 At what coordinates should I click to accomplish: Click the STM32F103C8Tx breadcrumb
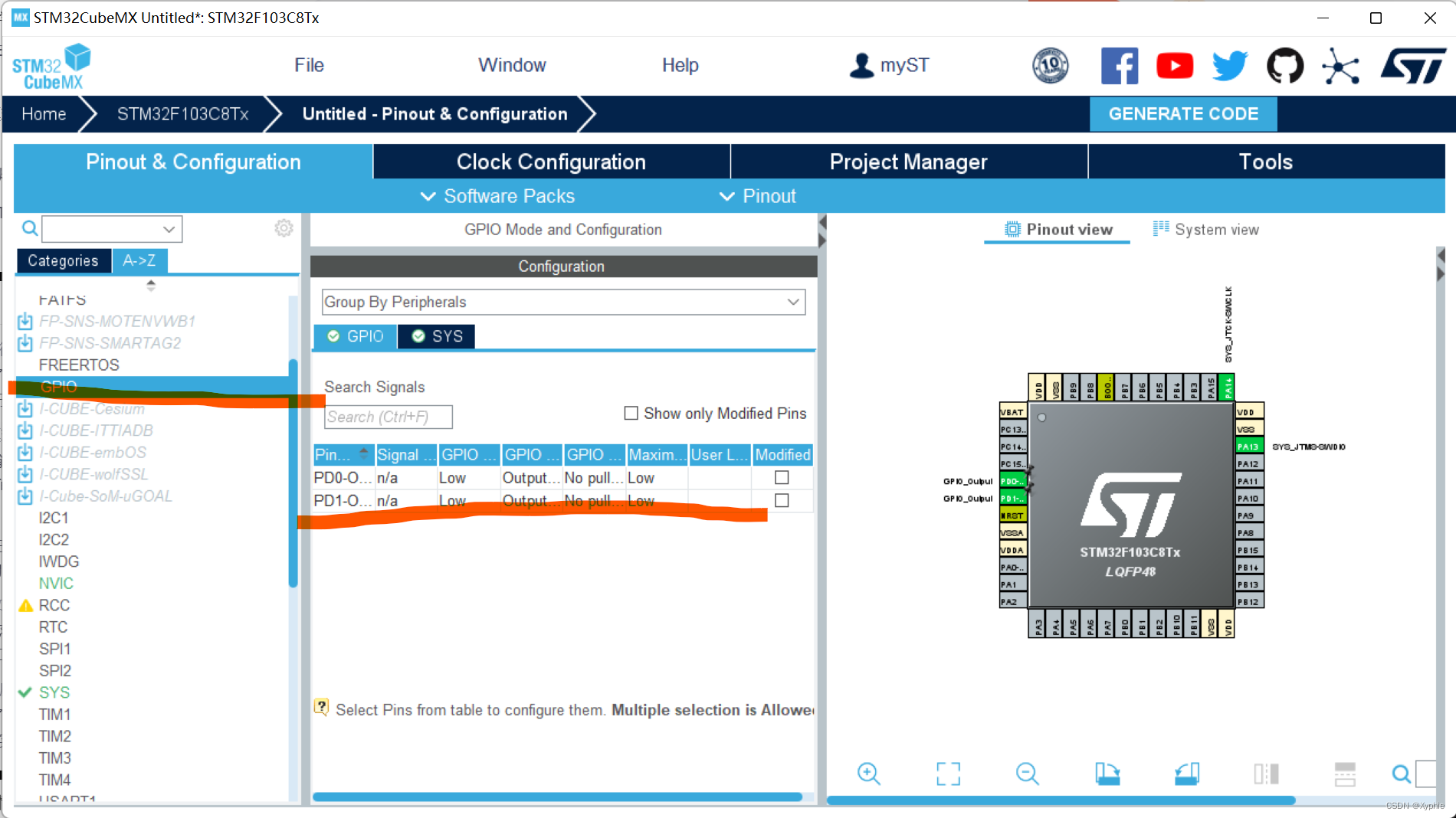(x=182, y=113)
